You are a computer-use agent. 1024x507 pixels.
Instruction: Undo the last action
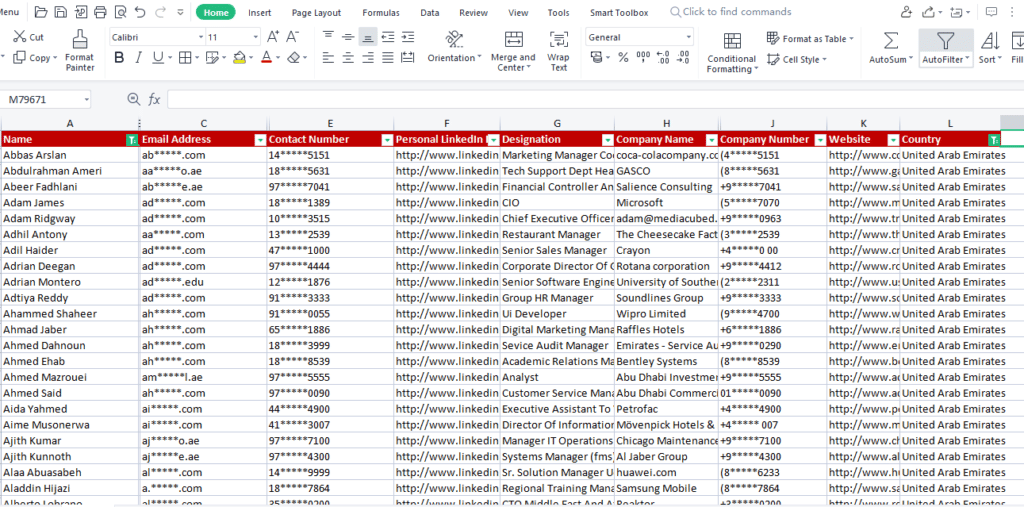(140, 12)
